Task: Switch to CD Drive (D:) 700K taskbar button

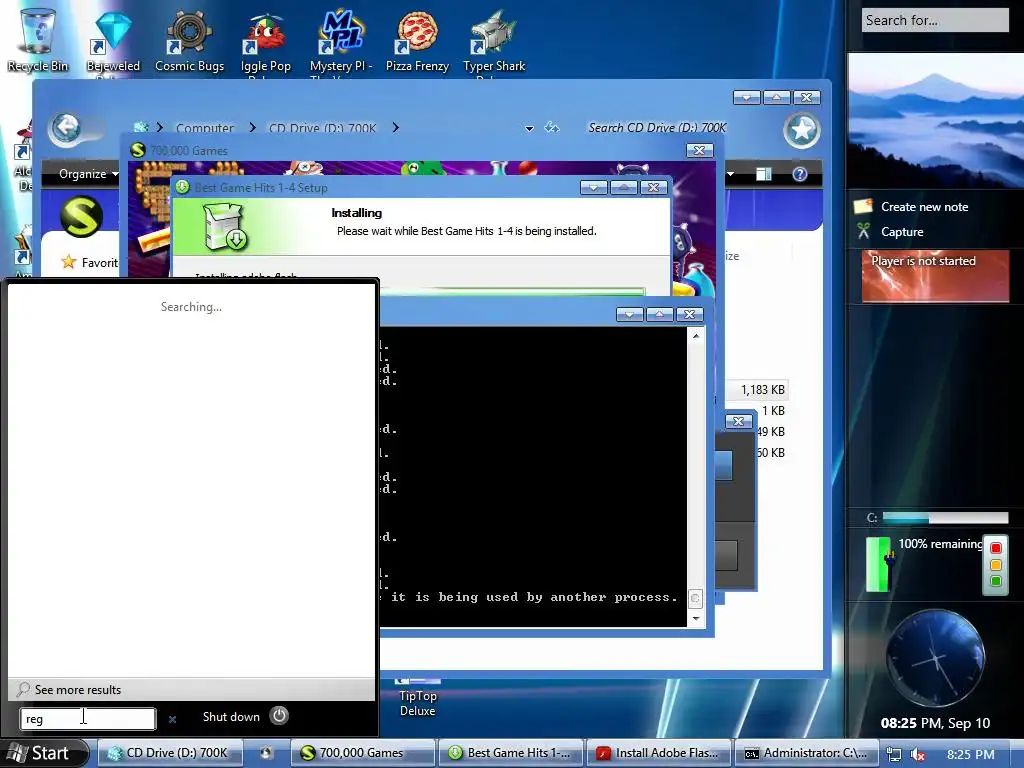Action: [170, 753]
